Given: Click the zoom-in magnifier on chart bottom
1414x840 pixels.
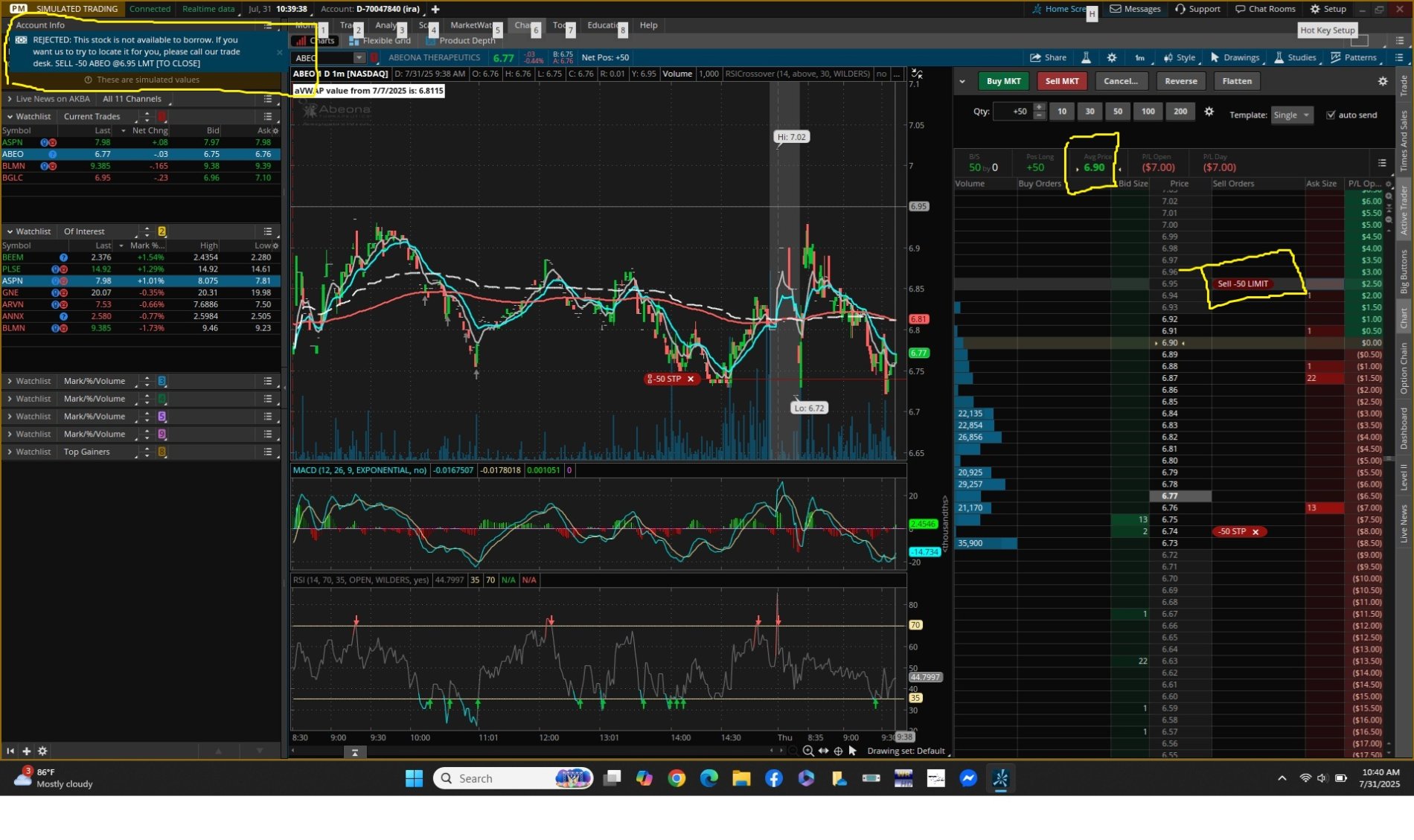Looking at the screenshot, I should point(808,751).
